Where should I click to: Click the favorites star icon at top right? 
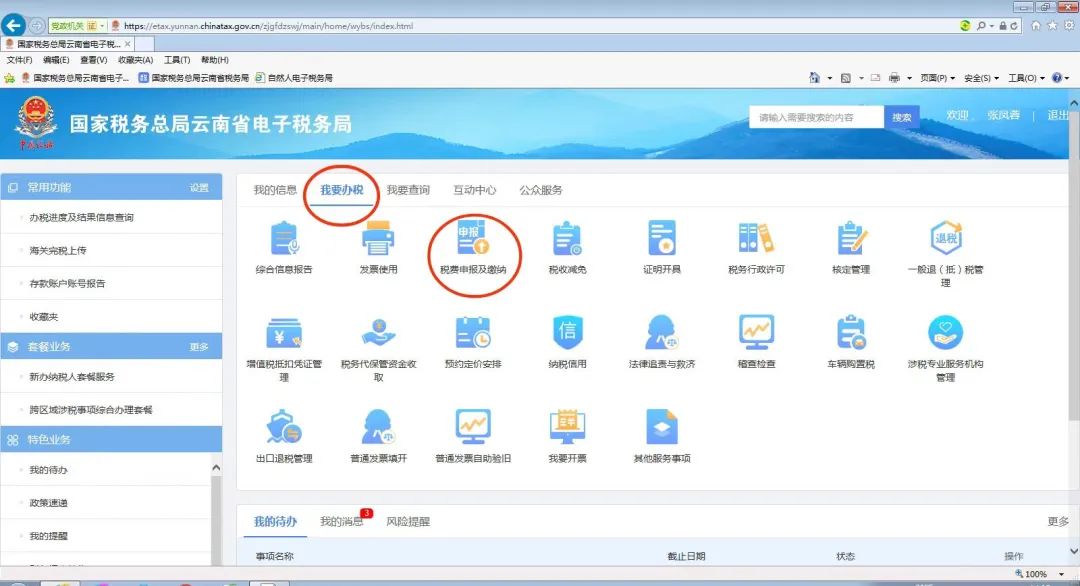point(1052,25)
